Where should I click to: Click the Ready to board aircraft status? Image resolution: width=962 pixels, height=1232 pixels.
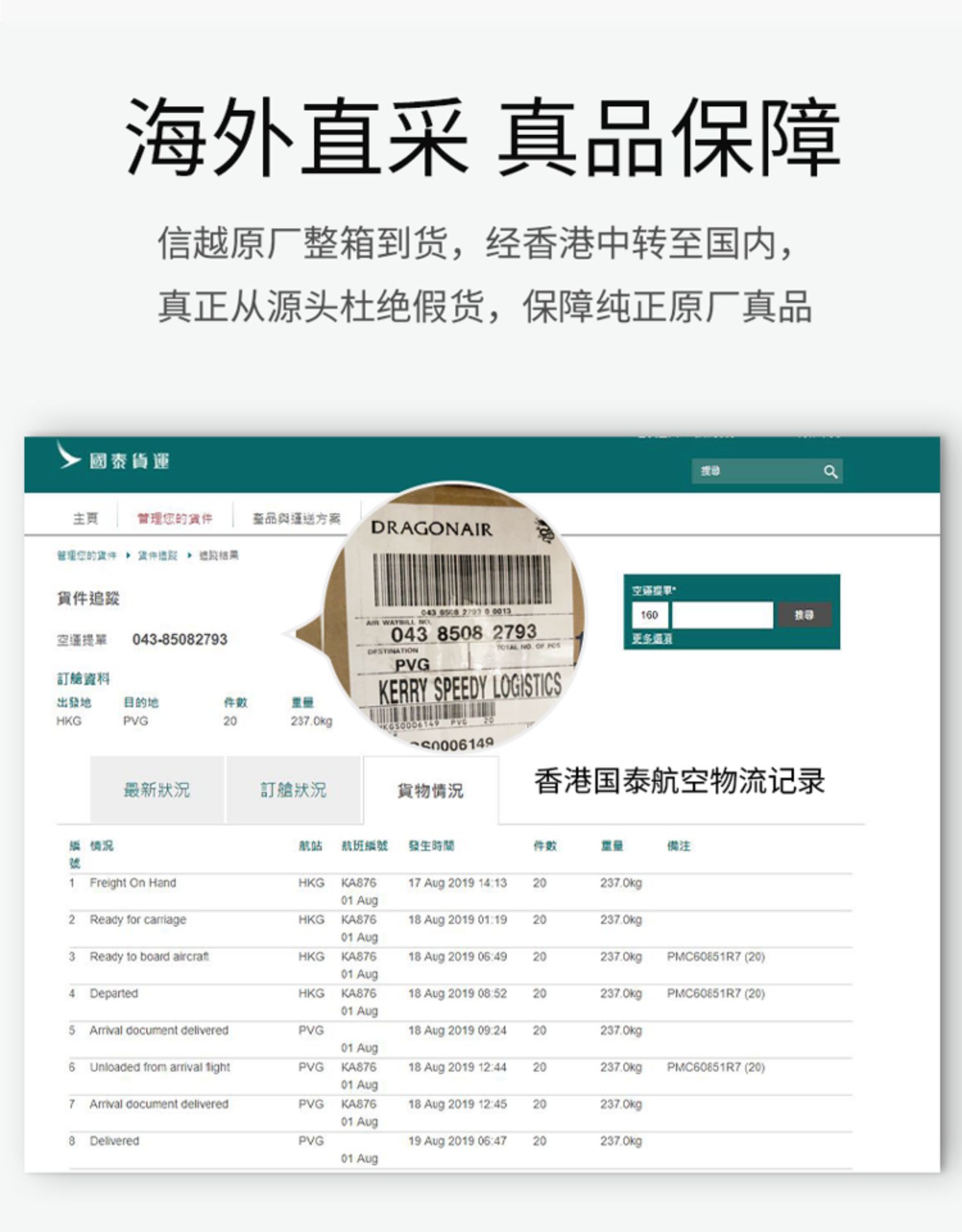click(149, 957)
